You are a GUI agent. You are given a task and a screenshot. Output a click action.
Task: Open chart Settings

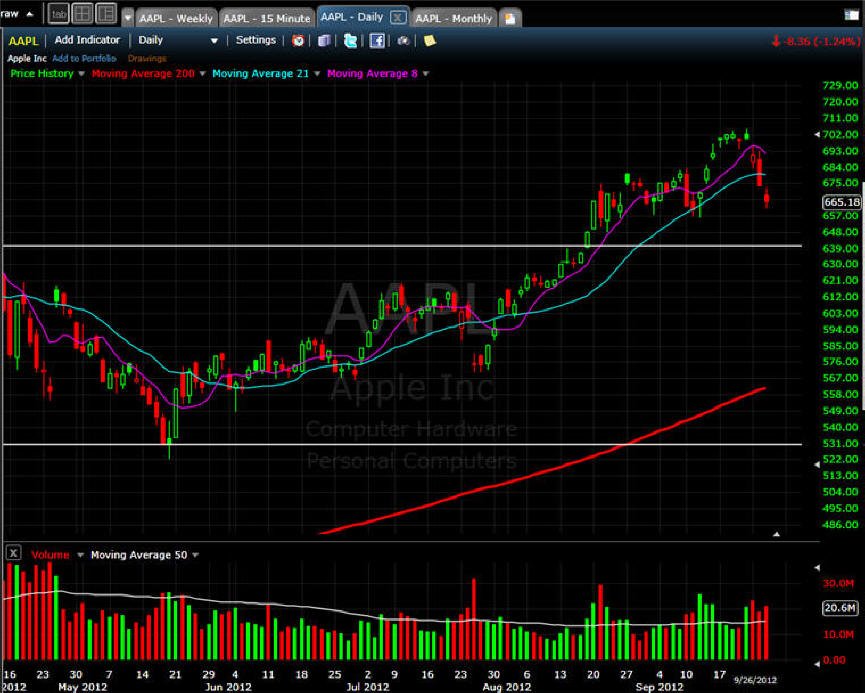tap(255, 40)
